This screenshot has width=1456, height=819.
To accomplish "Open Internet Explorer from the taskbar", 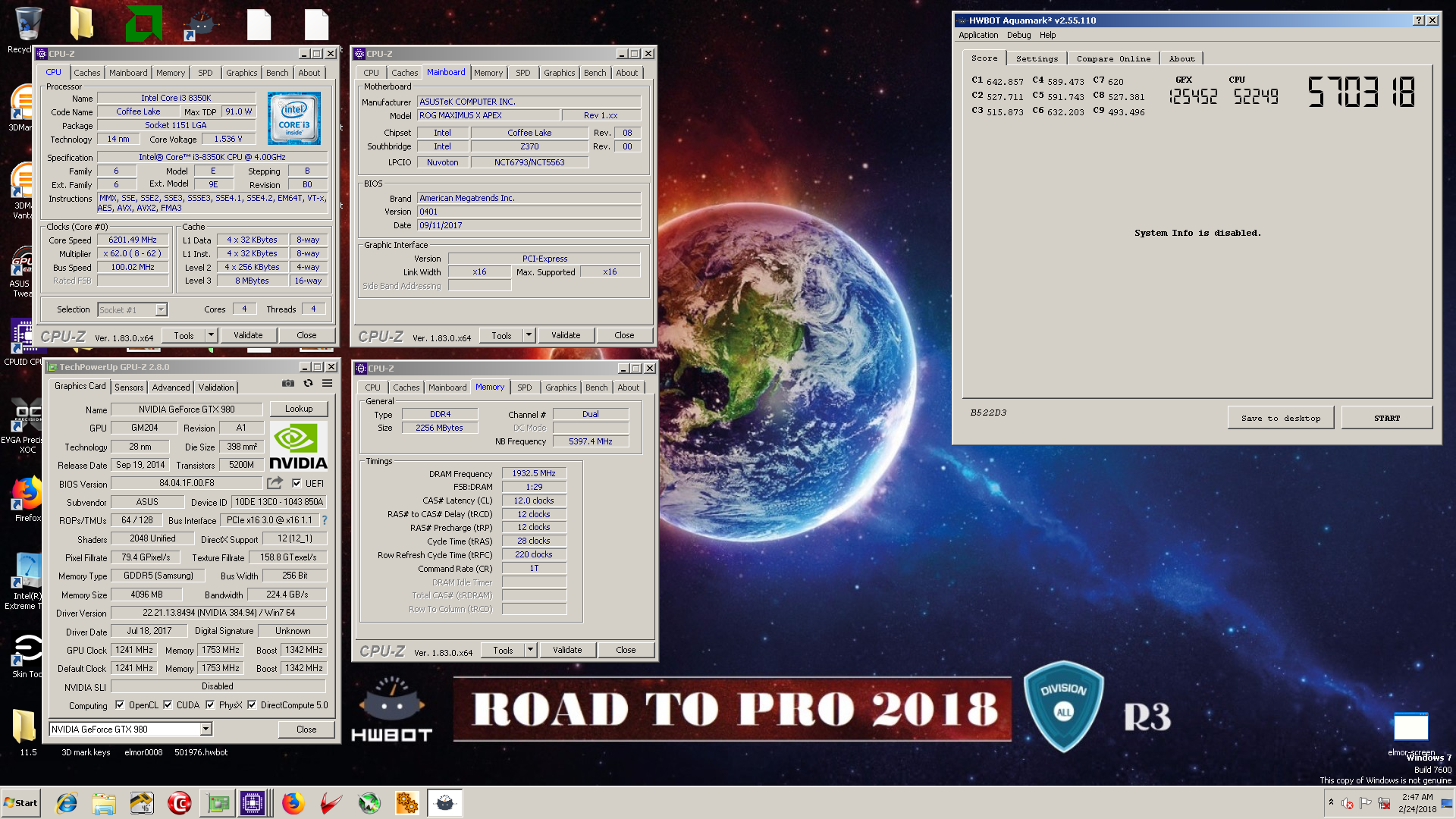I will 67,803.
